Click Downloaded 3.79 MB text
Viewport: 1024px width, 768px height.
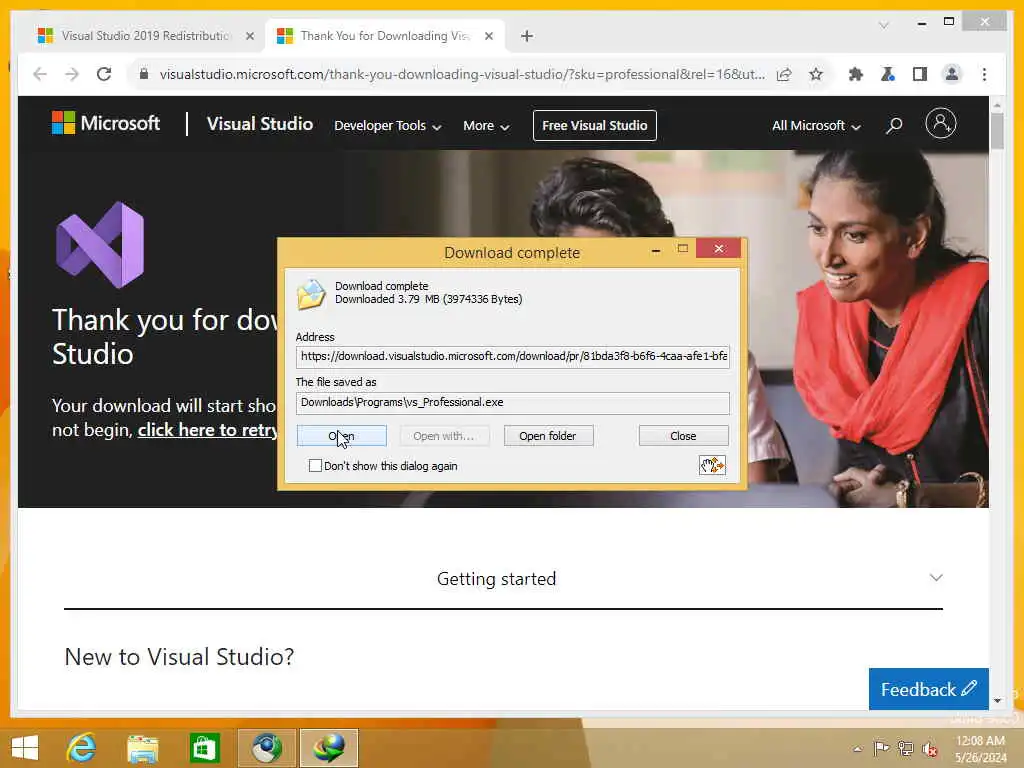click(428, 299)
